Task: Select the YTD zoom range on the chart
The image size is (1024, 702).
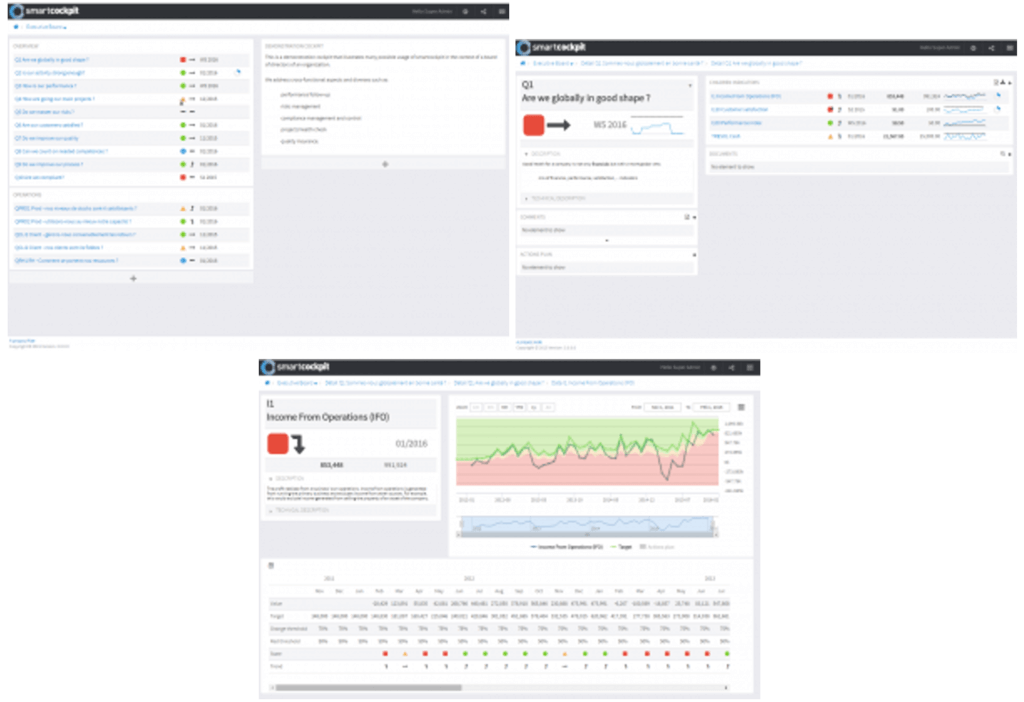Action: [x=520, y=407]
